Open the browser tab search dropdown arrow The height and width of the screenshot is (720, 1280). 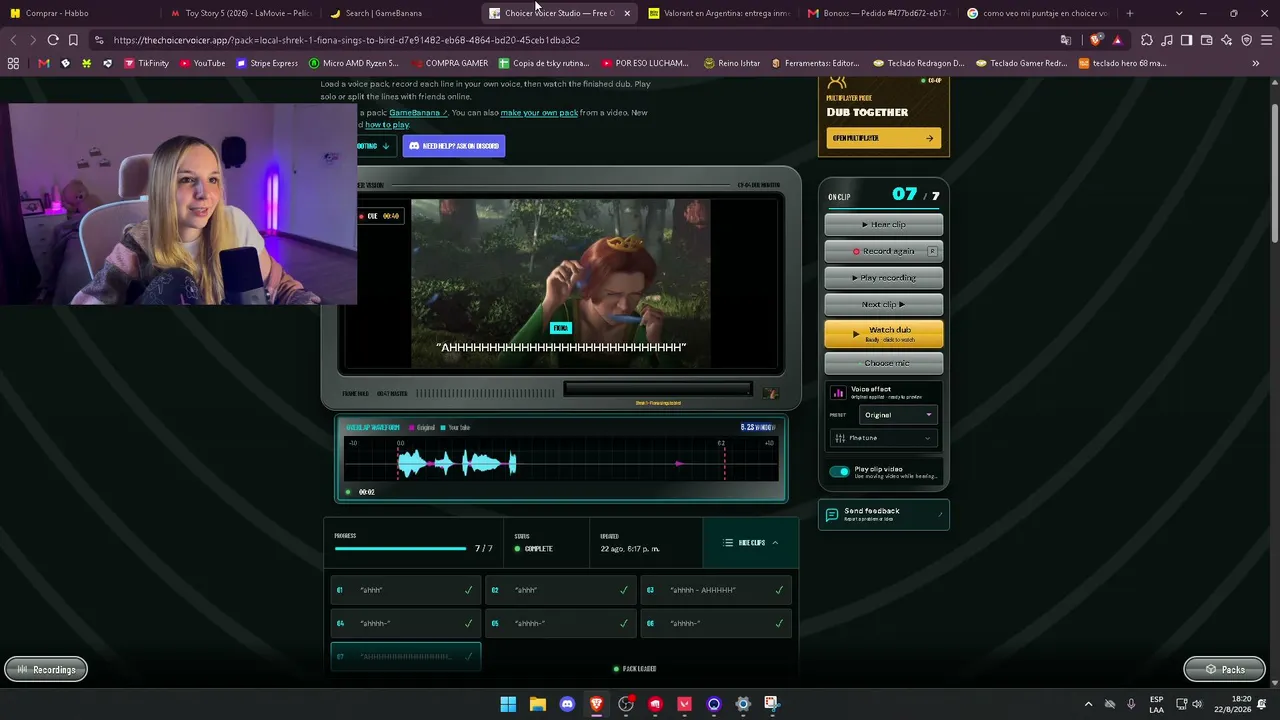(x=1179, y=13)
